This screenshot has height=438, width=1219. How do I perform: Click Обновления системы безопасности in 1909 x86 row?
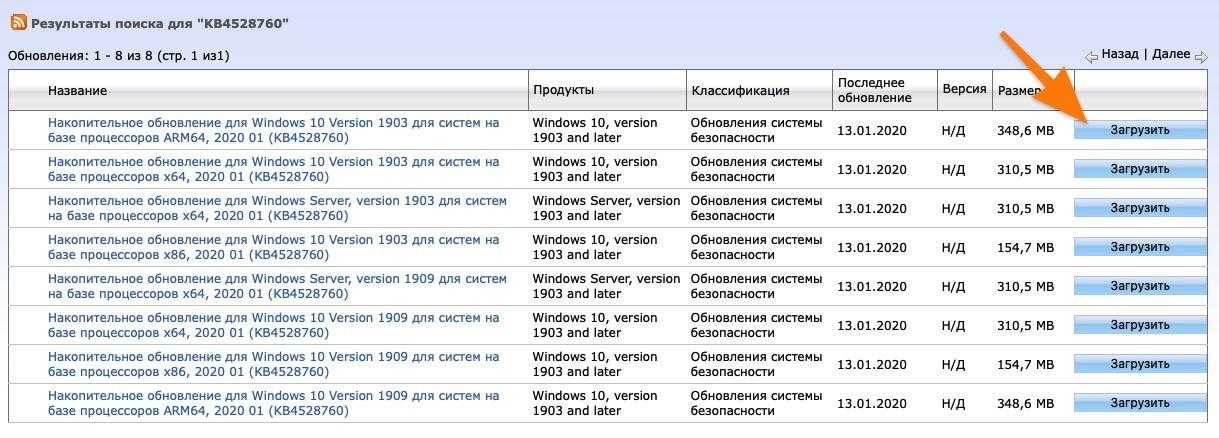point(756,364)
